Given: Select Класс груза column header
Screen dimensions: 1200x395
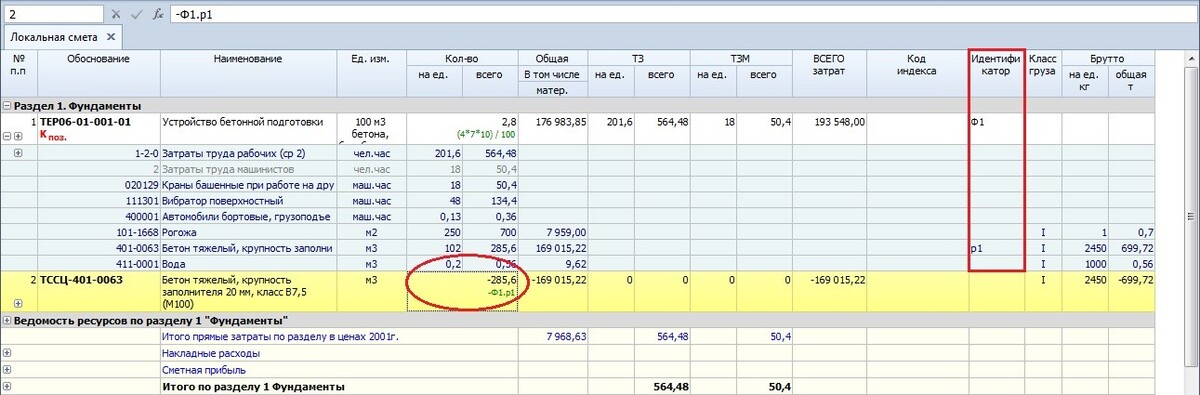Looking at the screenshot, I should (1043, 73).
